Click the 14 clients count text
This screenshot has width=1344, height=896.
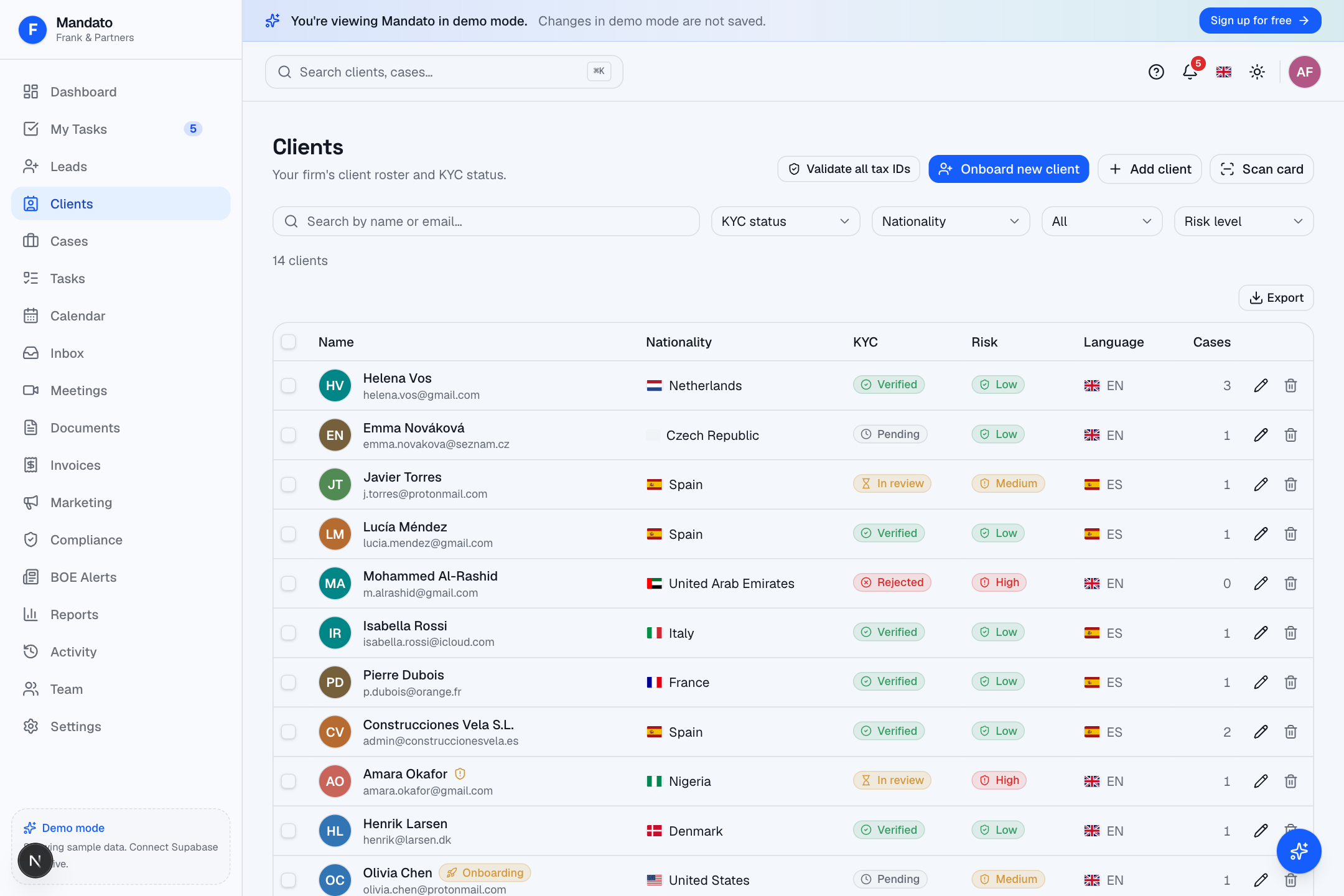[300, 261]
